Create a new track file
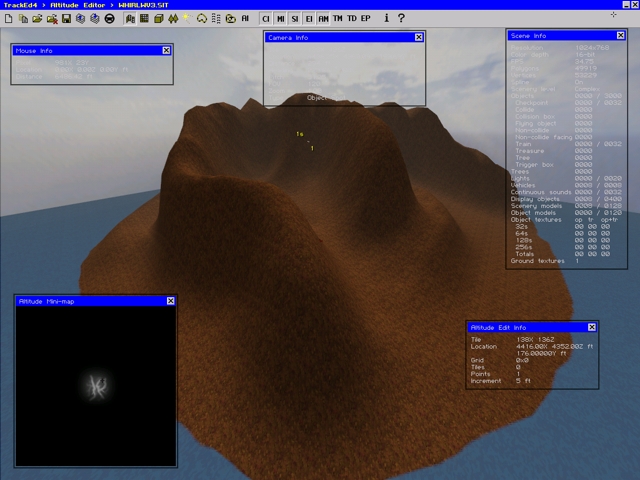 tap(9, 19)
